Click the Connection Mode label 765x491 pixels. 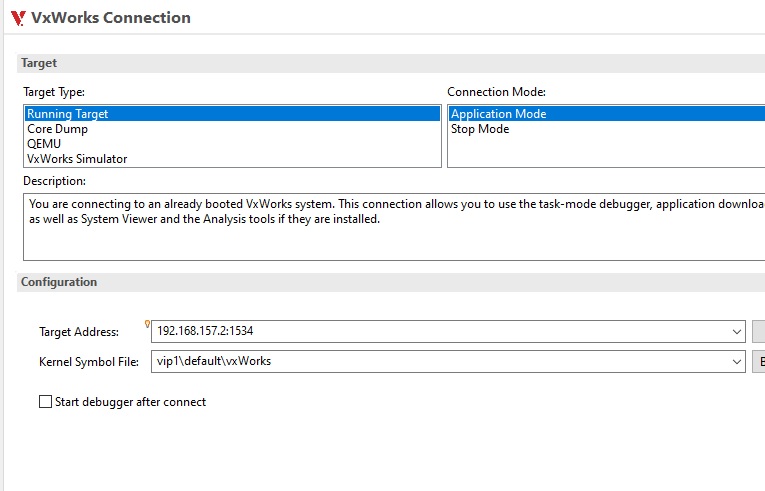click(497, 92)
